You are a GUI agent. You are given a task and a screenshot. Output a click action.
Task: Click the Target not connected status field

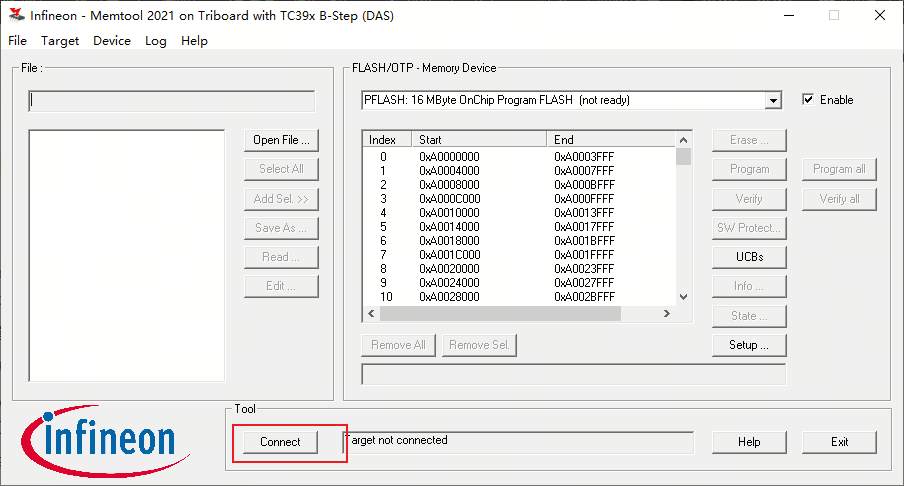click(x=519, y=442)
